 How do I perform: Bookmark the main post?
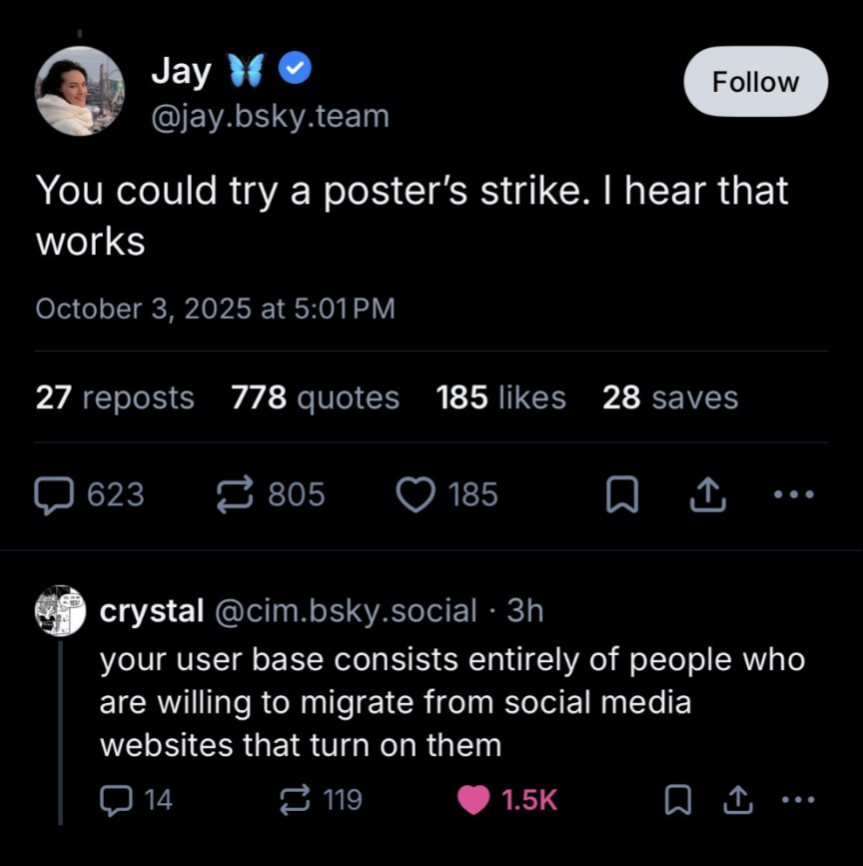(621, 495)
